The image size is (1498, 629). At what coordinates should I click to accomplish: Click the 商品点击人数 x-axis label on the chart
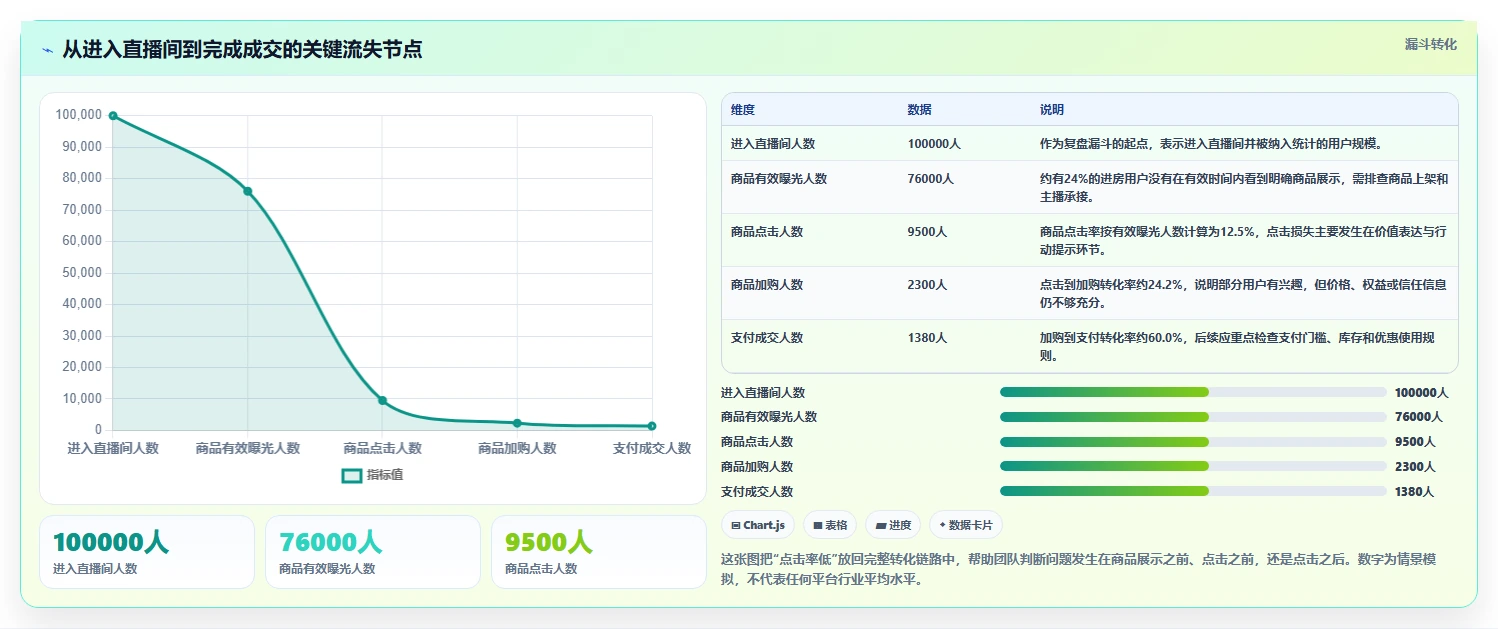pyautogui.click(x=382, y=448)
